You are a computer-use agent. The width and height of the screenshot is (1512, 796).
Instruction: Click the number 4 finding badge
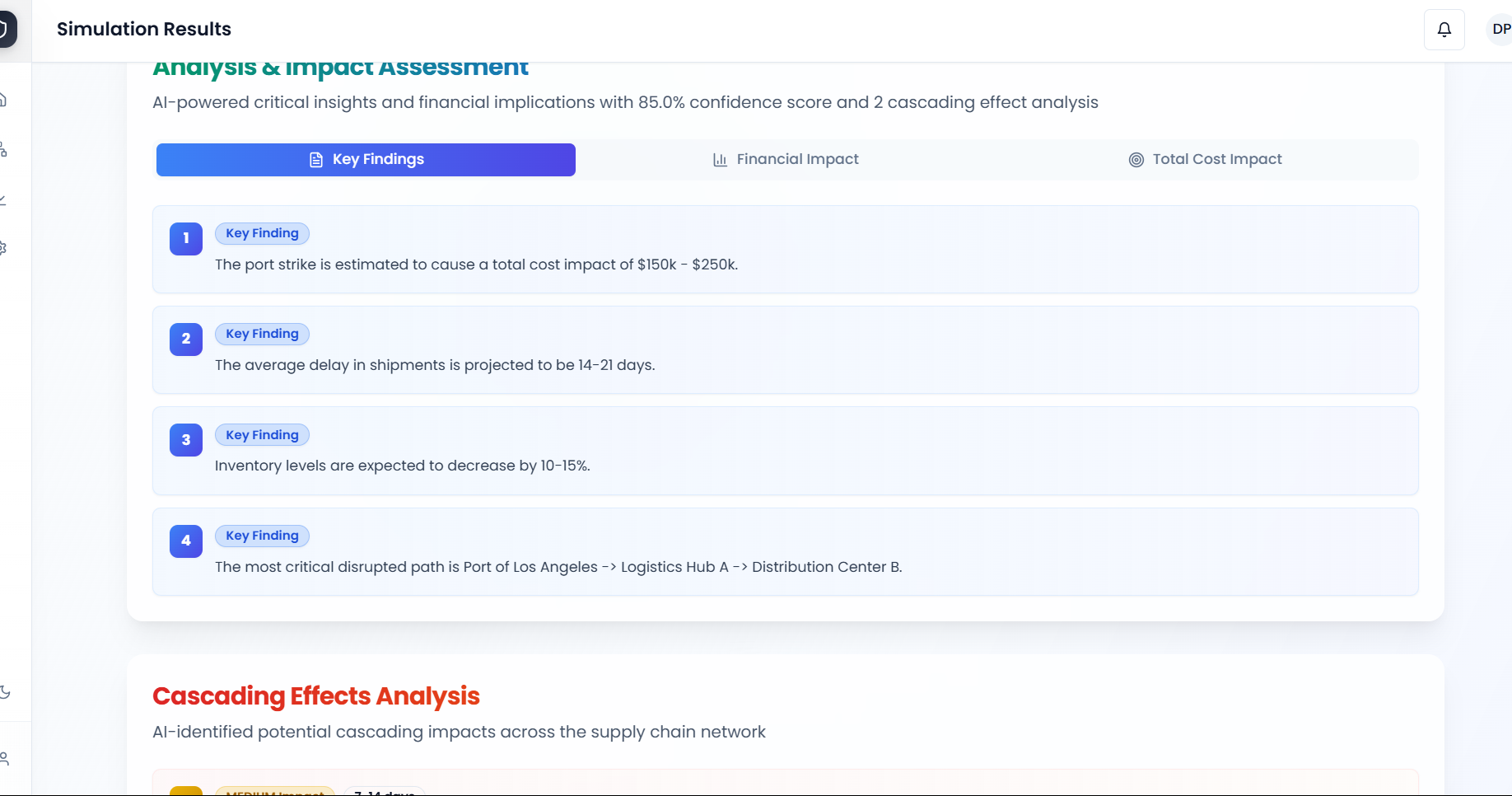pos(186,541)
